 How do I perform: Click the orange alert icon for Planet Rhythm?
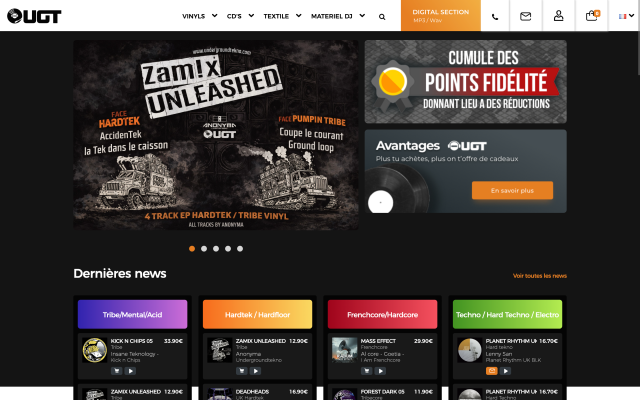coord(491,371)
